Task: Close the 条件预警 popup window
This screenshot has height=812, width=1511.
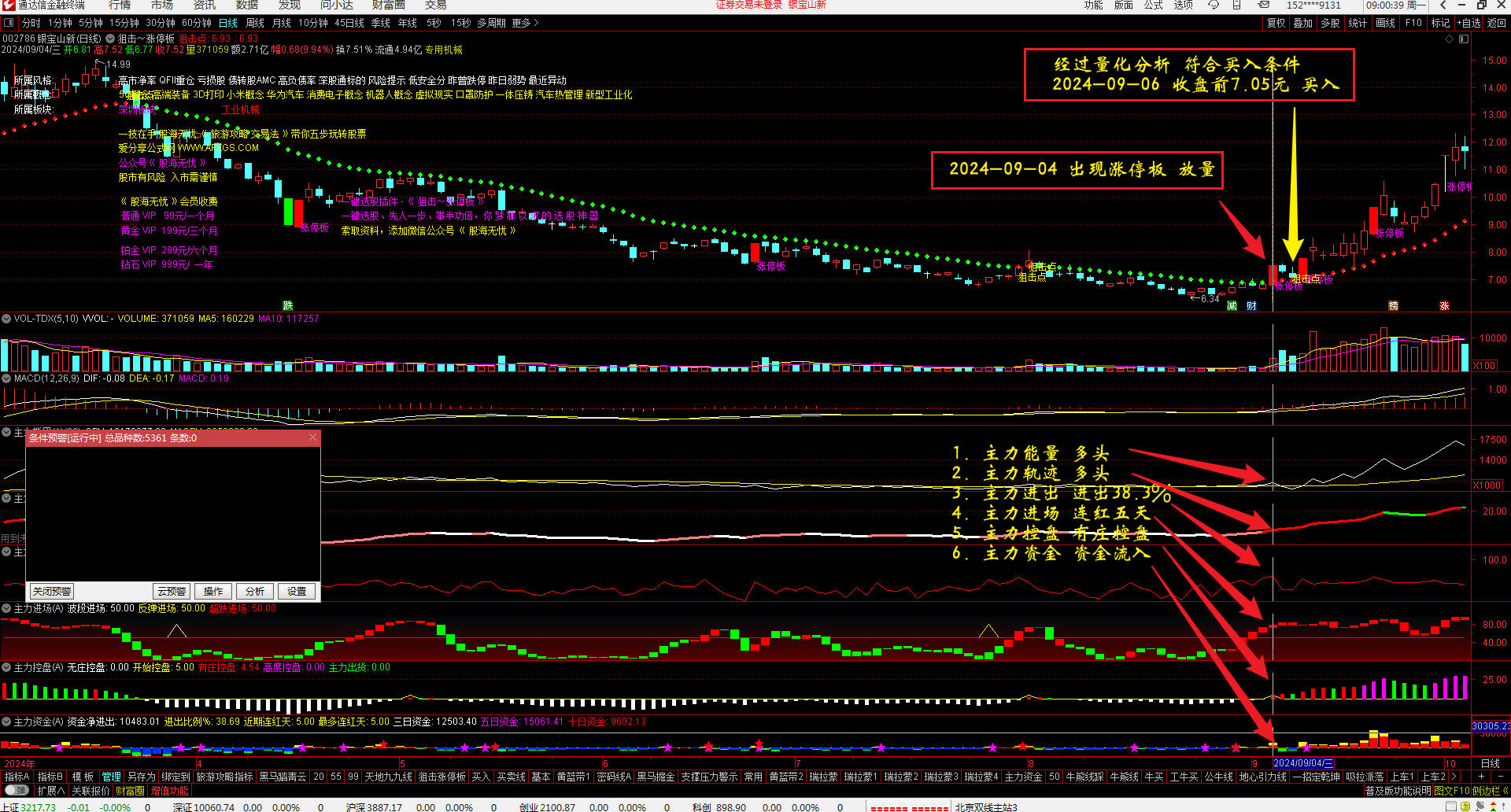Action: coord(312,437)
